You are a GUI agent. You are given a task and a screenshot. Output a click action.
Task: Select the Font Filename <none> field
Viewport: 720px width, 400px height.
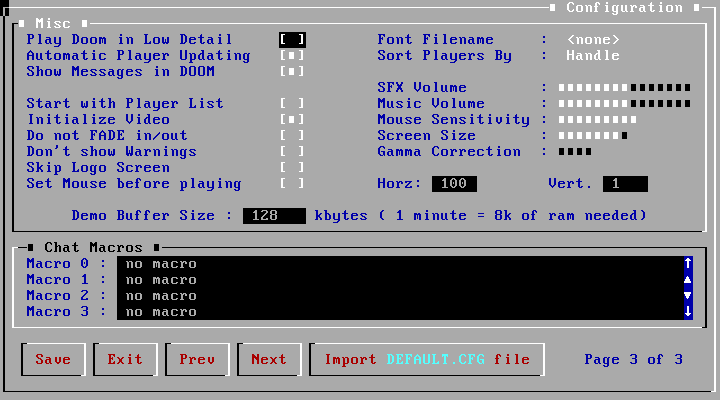(593, 40)
